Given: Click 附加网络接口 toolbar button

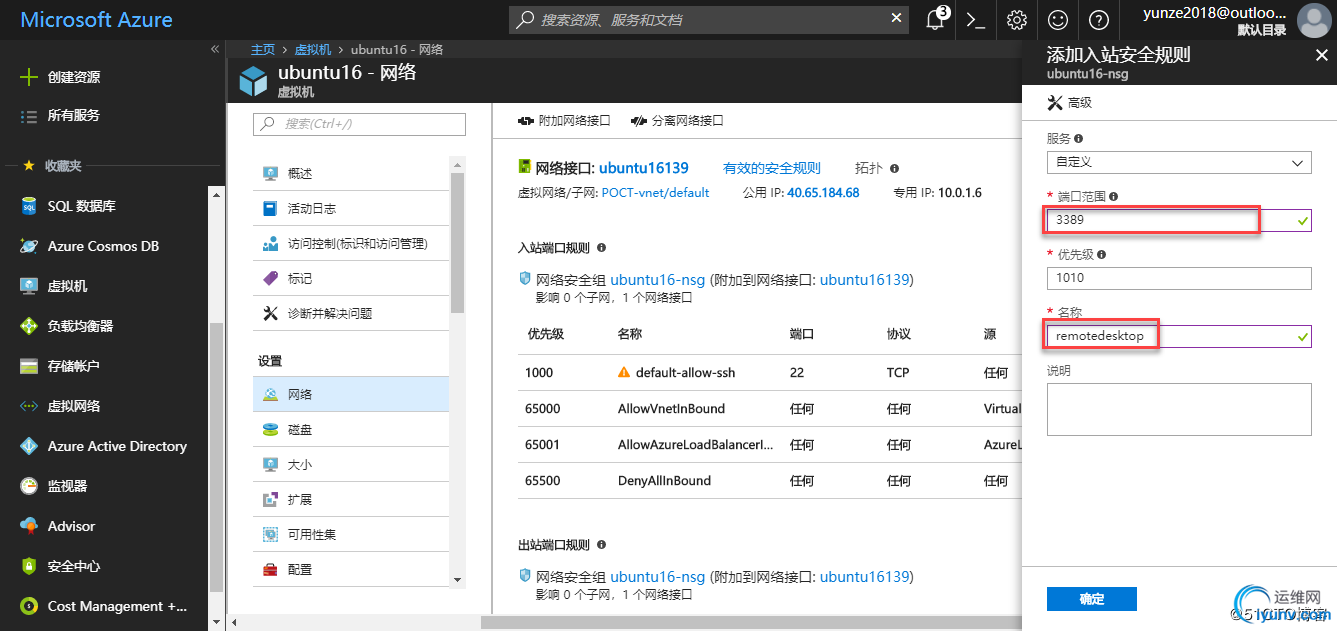Looking at the screenshot, I should [x=564, y=121].
